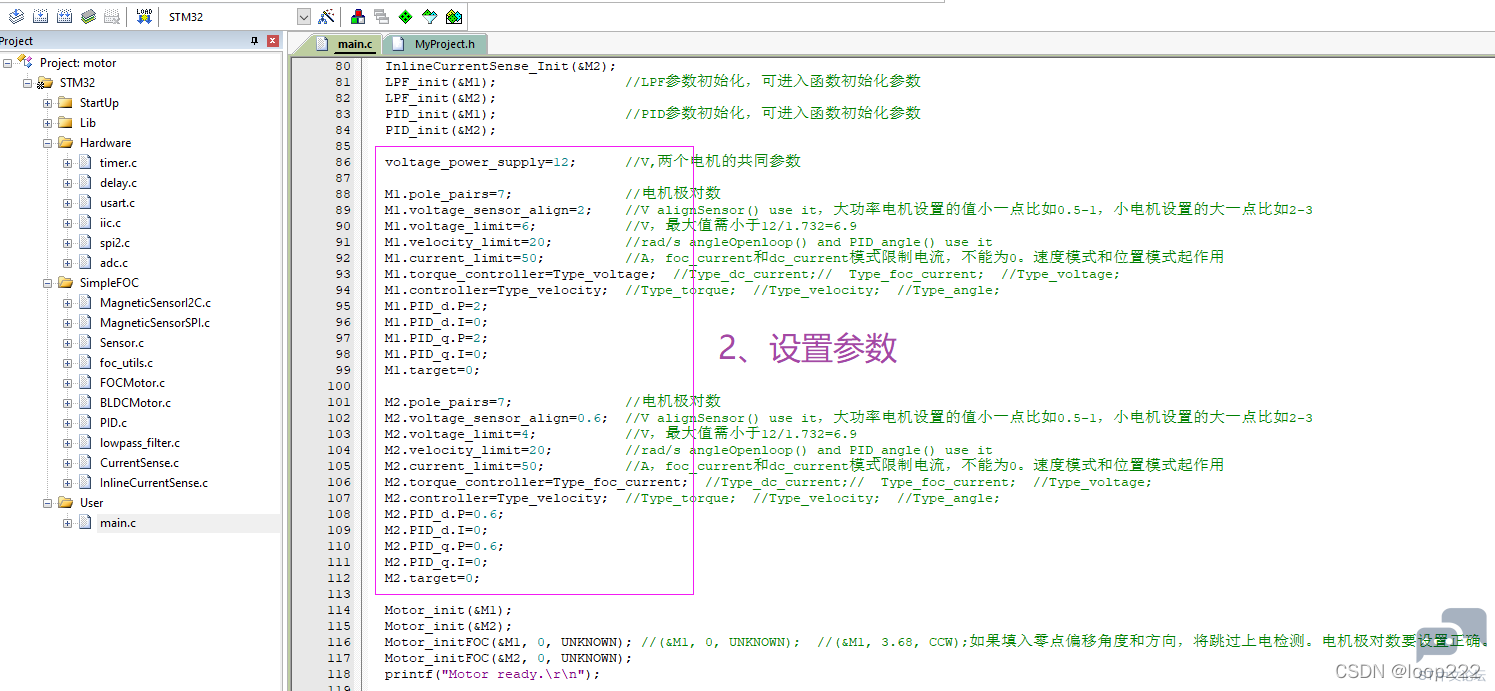Click the Stop build icon
1495x691 pixels.
(112, 16)
